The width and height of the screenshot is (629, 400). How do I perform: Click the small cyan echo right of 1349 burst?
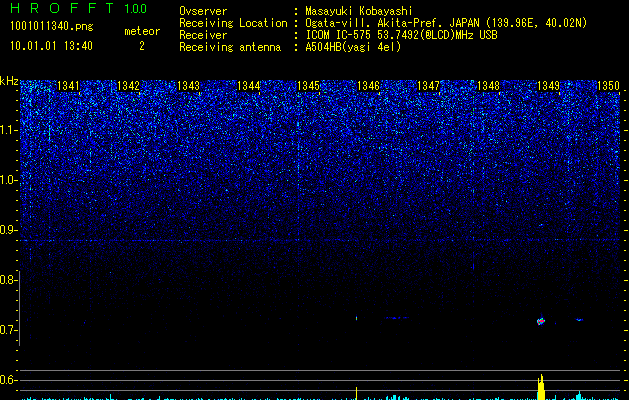click(x=579, y=320)
